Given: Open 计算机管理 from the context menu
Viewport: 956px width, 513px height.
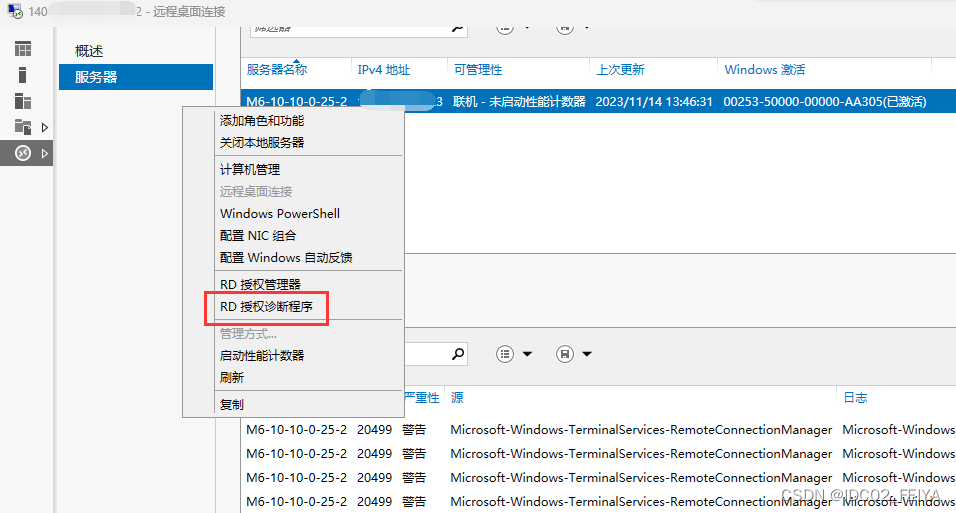Looking at the screenshot, I should pyautogui.click(x=250, y=170).
